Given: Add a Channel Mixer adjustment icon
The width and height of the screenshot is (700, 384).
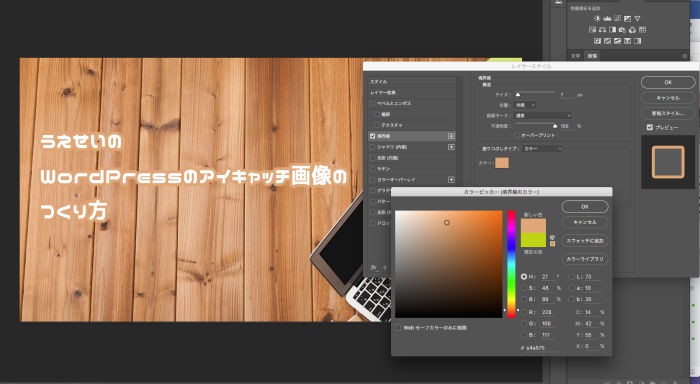Looking at the screenshot, I should click(x=632, y=29).
